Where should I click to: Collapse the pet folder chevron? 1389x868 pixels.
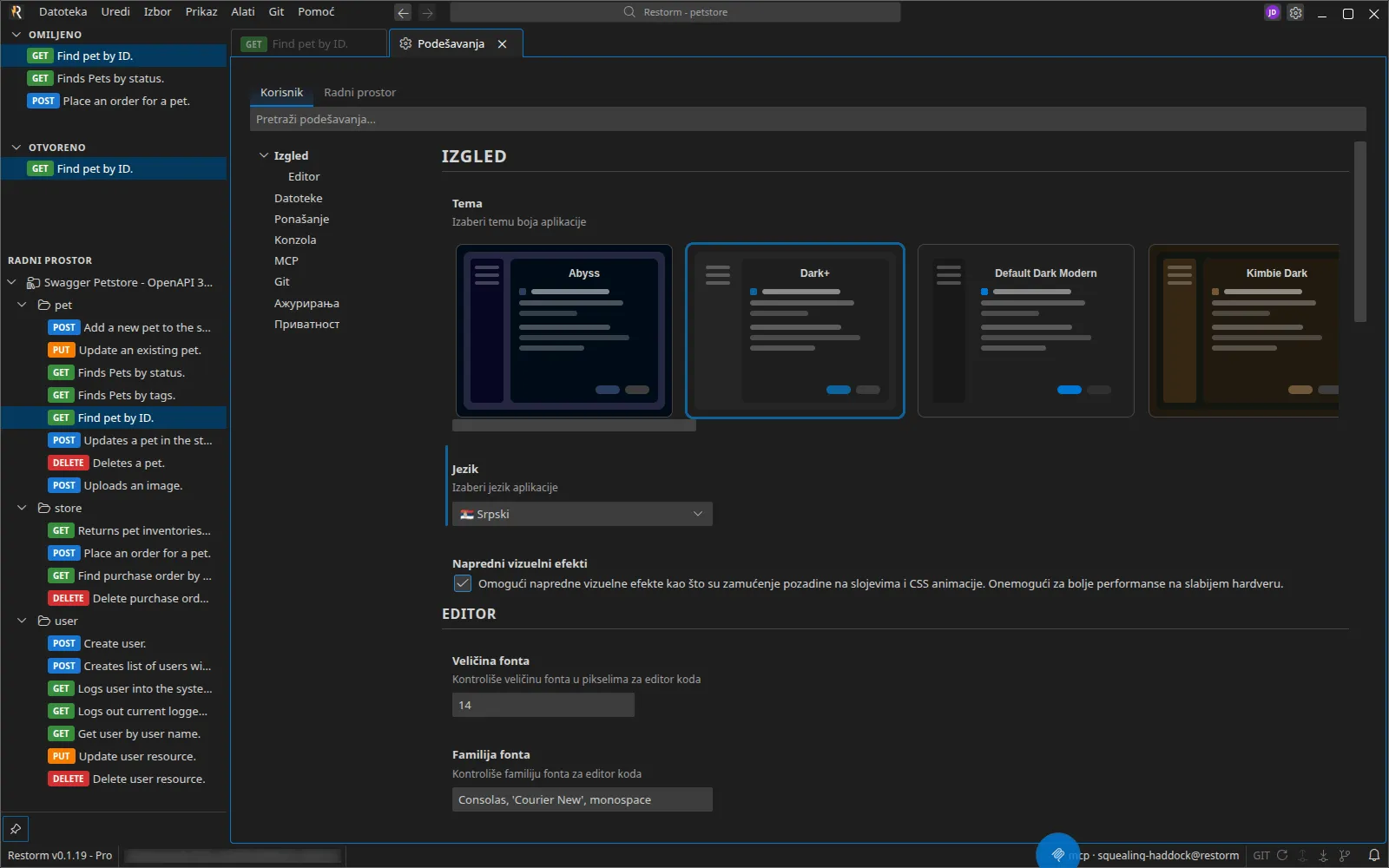pos(23,305)
